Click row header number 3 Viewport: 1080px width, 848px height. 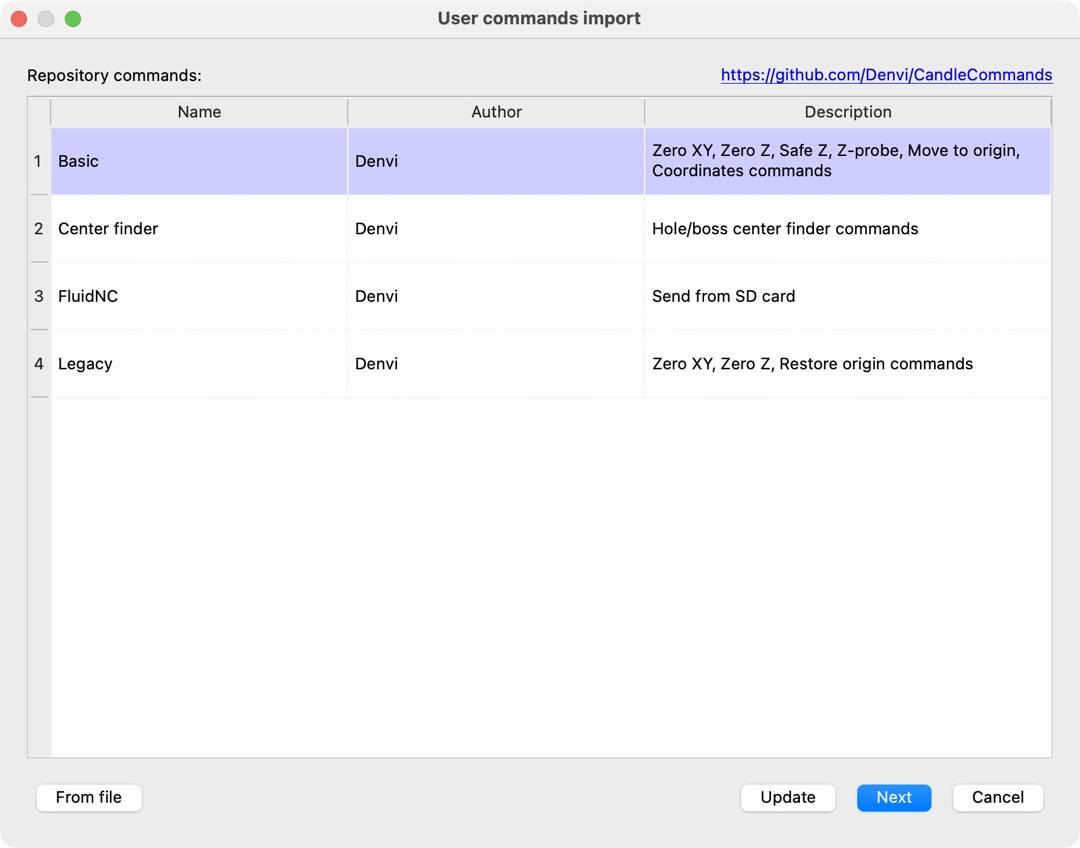[x=39, y=296]
